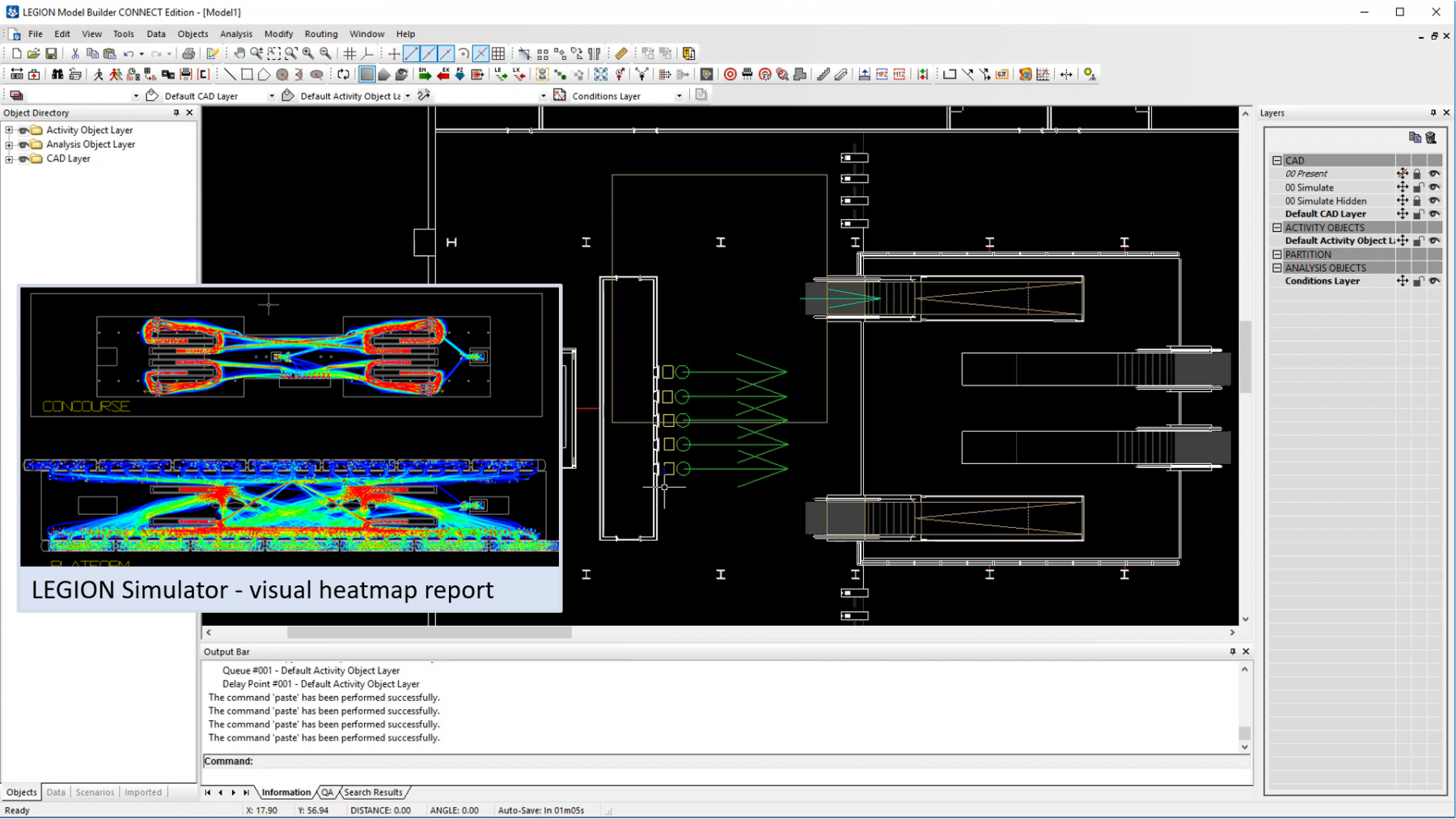Open the Analysis menu
This screenshot has height=819, width=1456.
[236, 34]
